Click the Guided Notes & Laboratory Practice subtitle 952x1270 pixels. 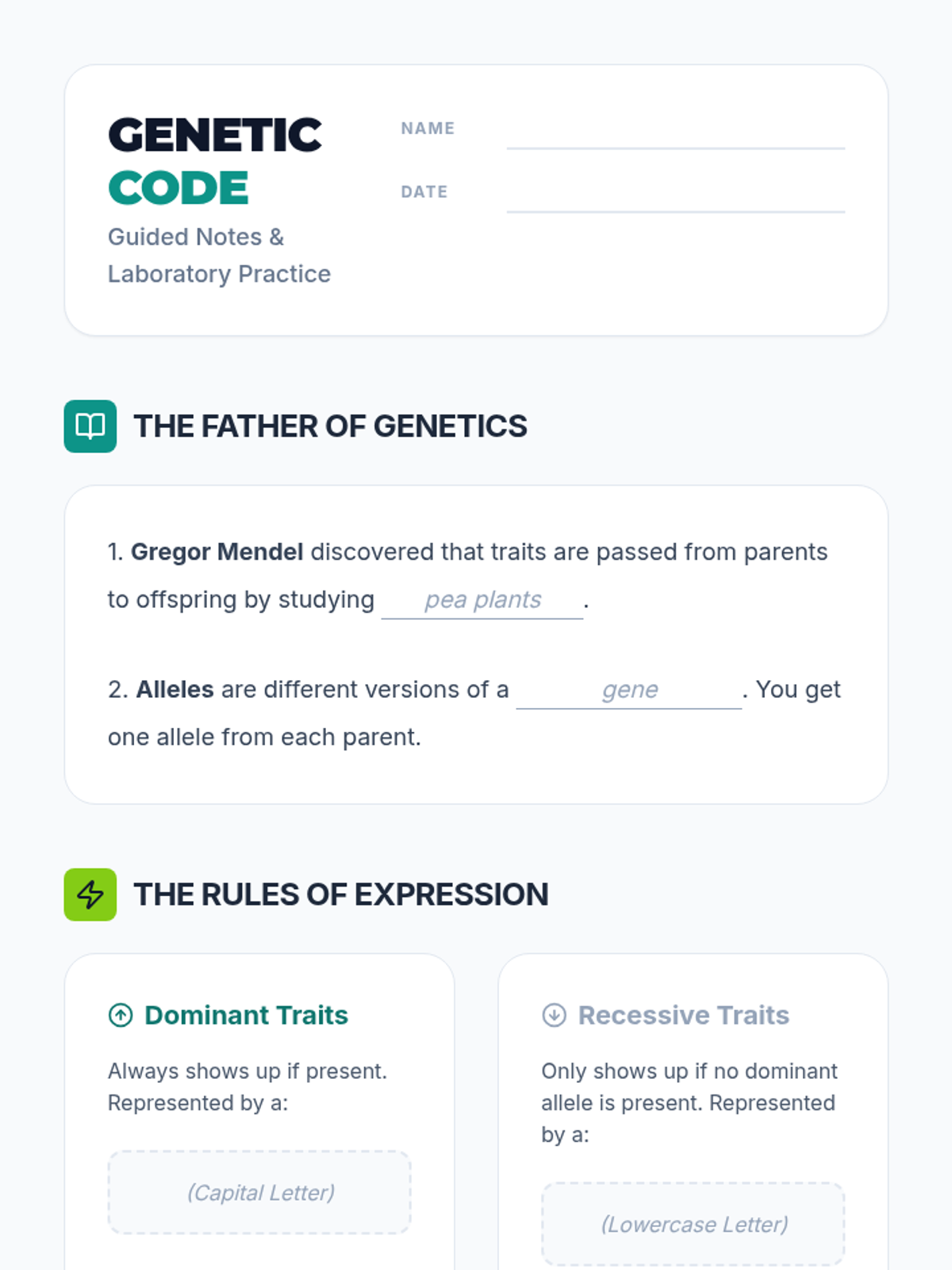(x=219, y=255)
